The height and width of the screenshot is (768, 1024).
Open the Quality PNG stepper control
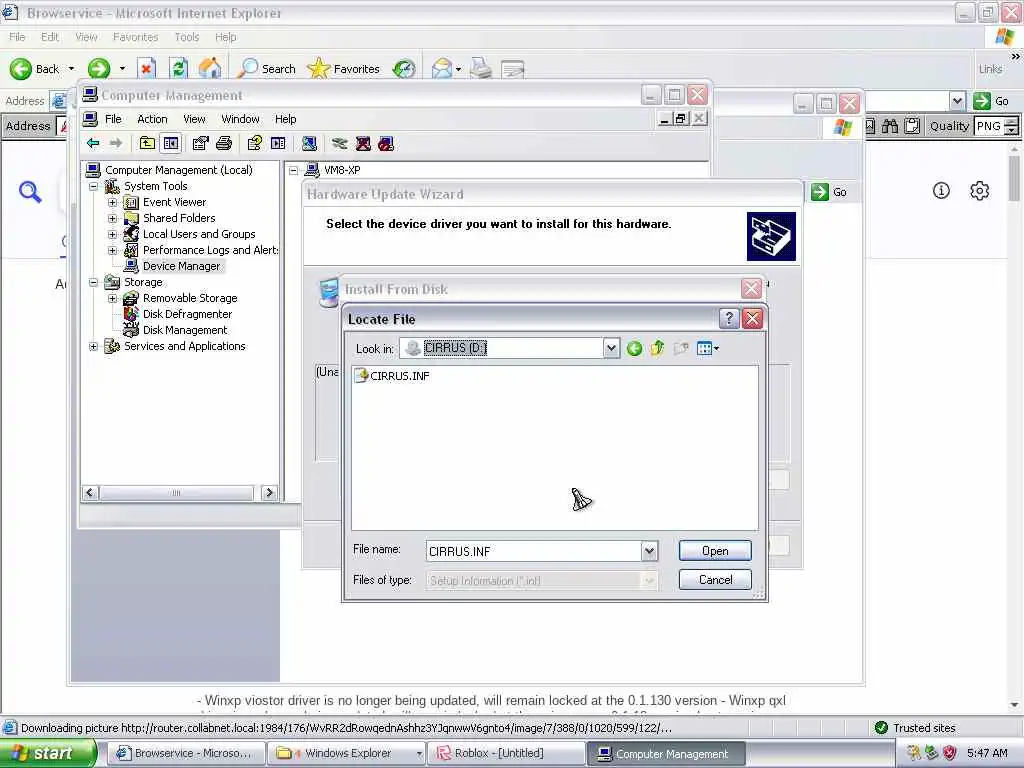(x=1012, y=126)
